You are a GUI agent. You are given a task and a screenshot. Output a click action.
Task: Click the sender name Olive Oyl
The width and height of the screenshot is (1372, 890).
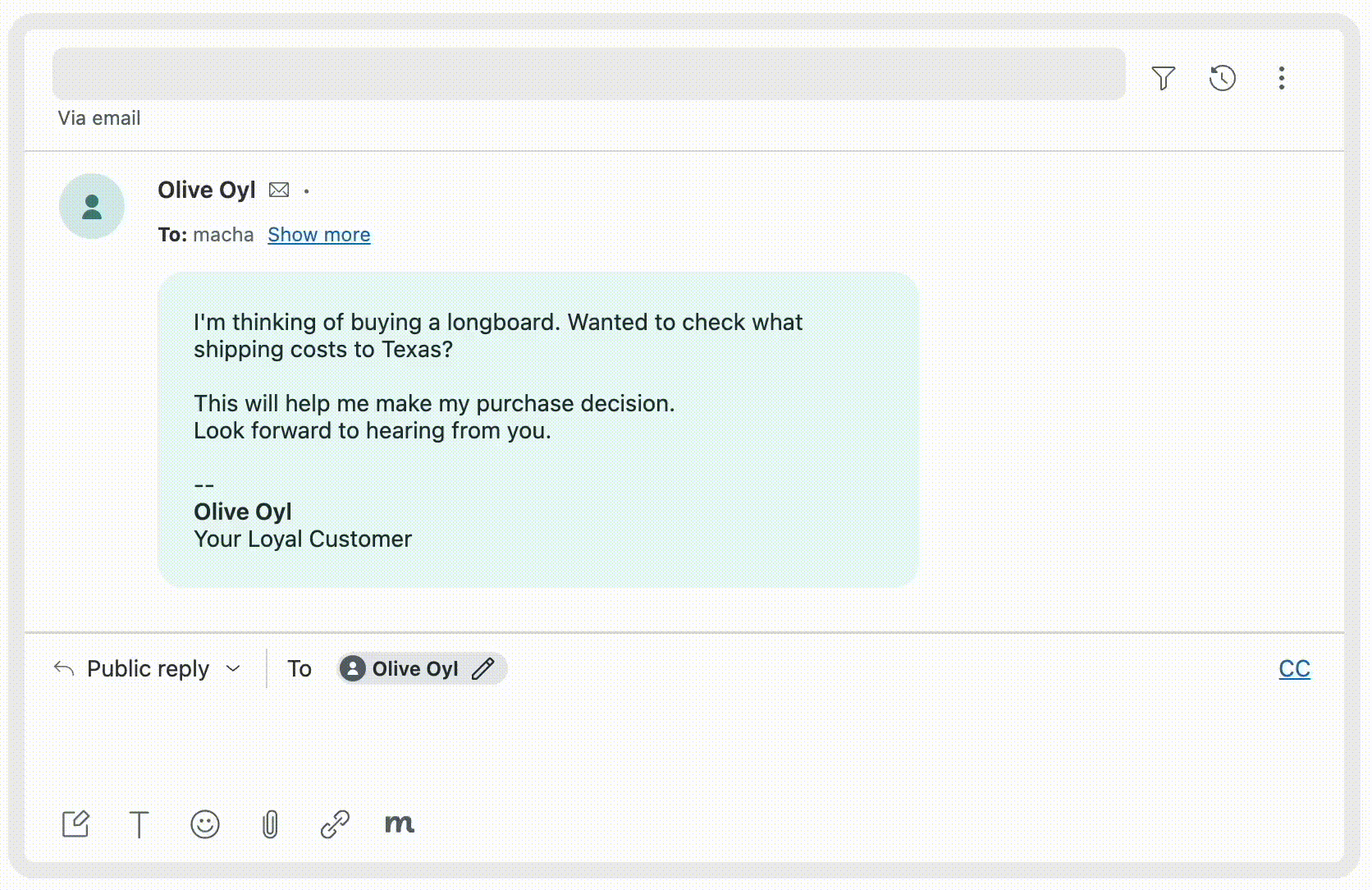click(206, 190)
